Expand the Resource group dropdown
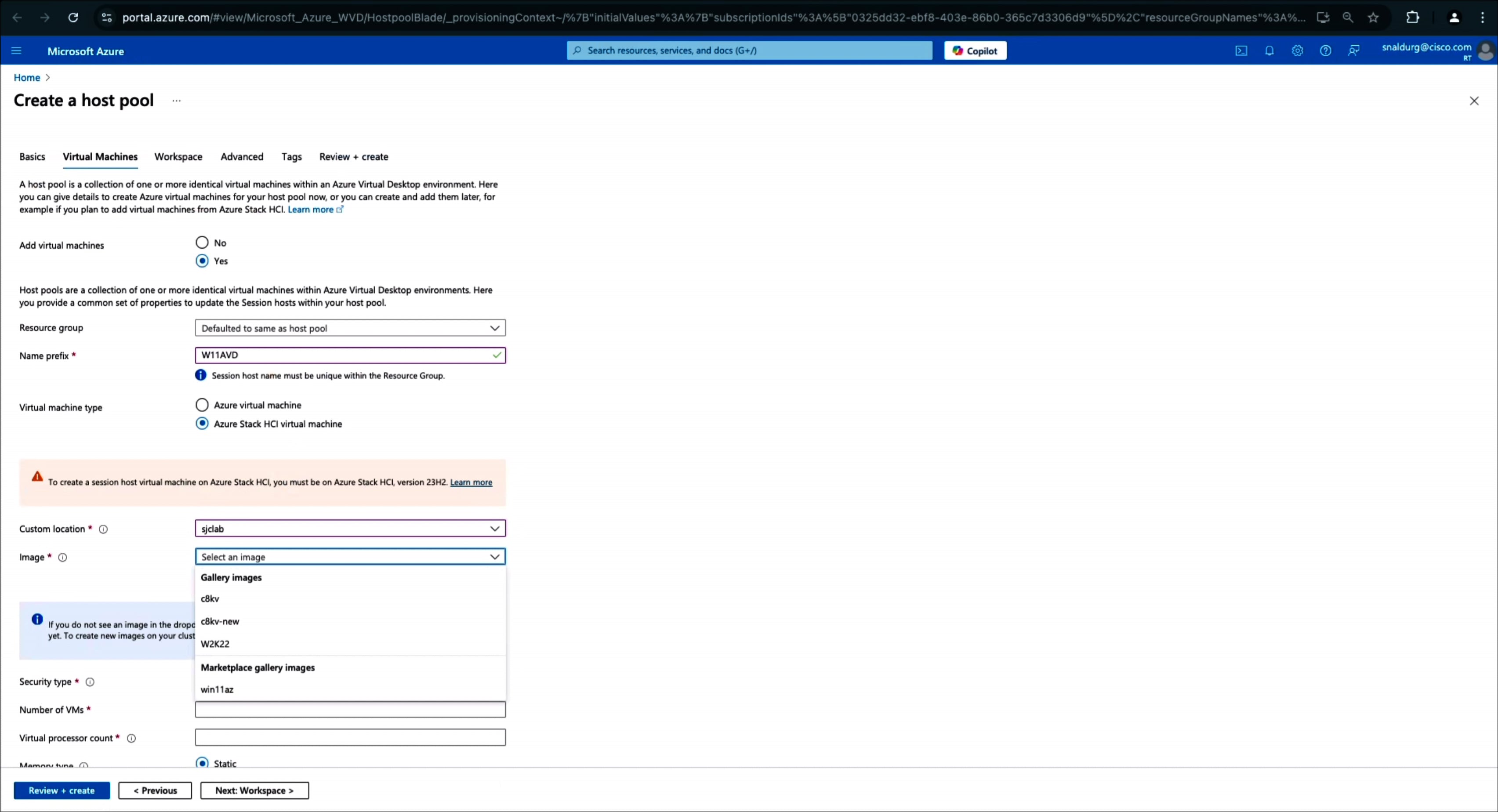Screen dimensions: 1498x812 coord(350,328)
